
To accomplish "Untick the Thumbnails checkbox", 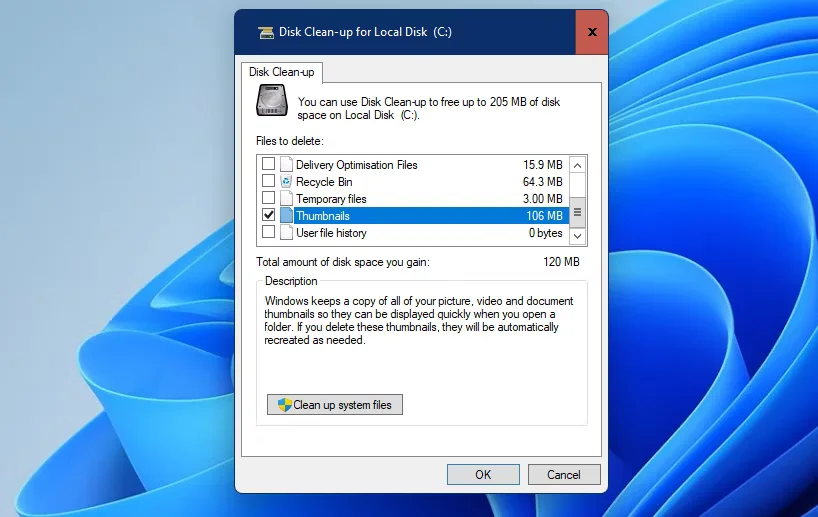I will pos(268,216).
